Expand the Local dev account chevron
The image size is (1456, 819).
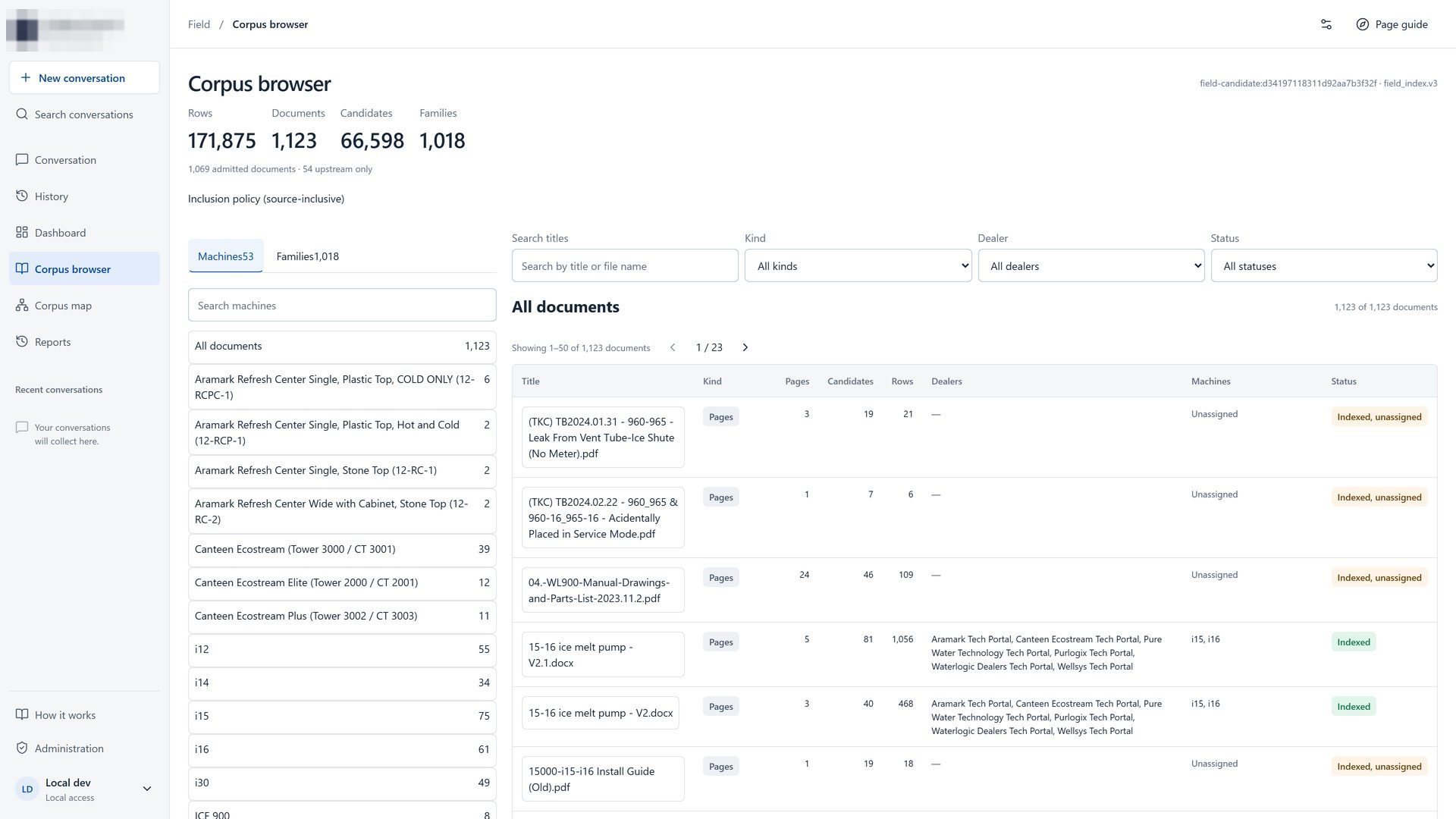(x=147, y=789)
